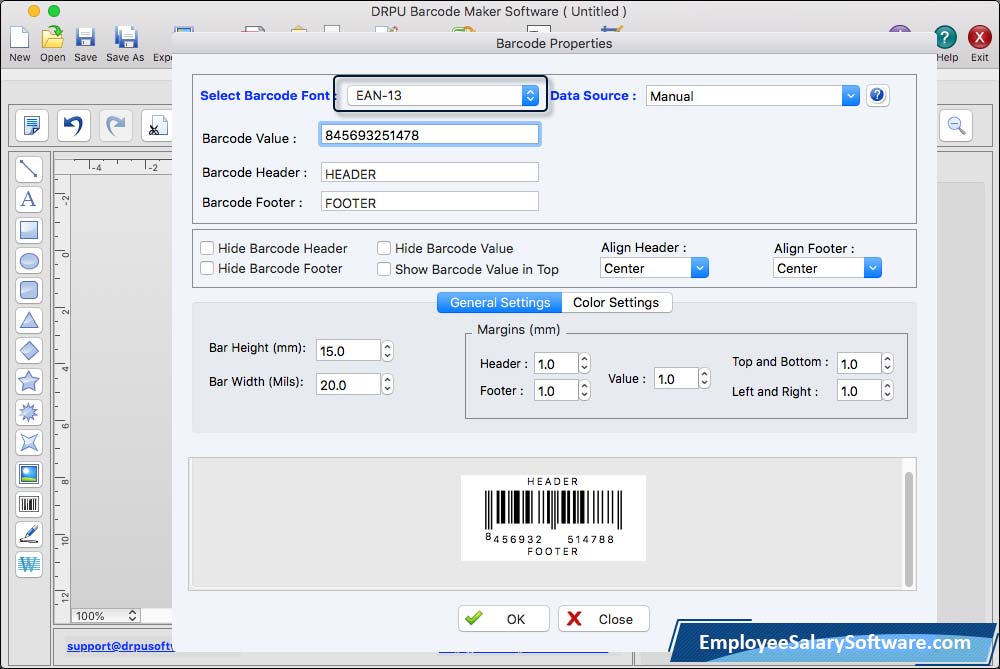This screenshot has height=669, width=1000.
Task: Open the Align Header dropdown
Action: click(x=654, y=268)
